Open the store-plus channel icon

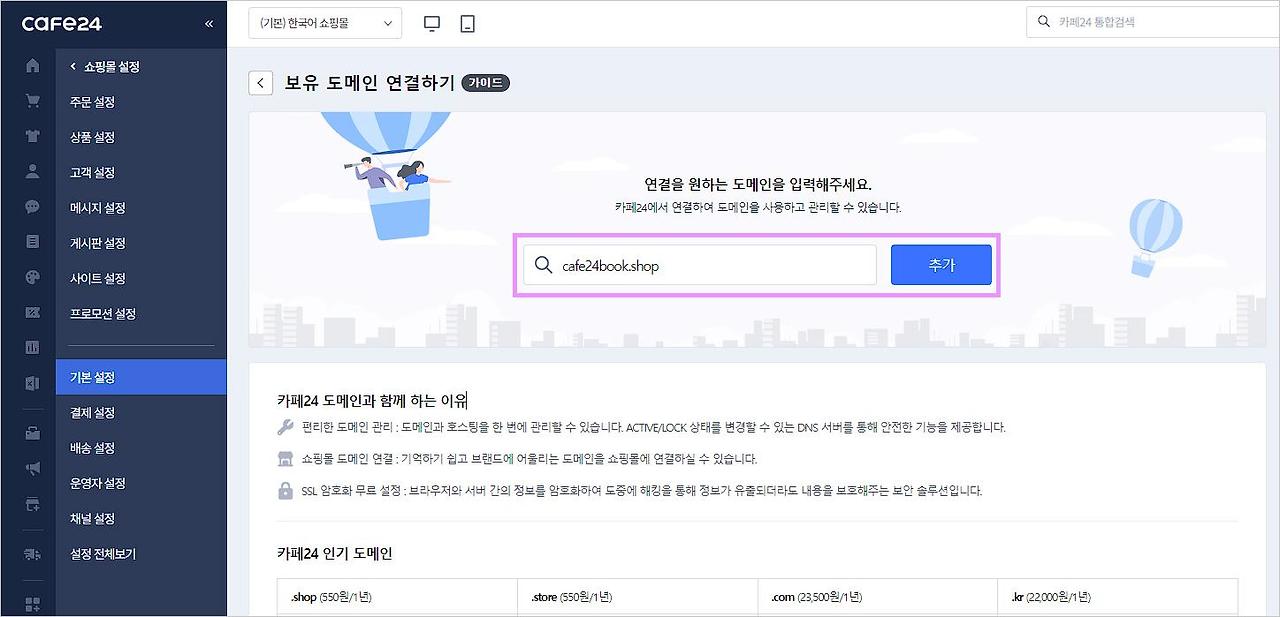click(x=33, y=505)
